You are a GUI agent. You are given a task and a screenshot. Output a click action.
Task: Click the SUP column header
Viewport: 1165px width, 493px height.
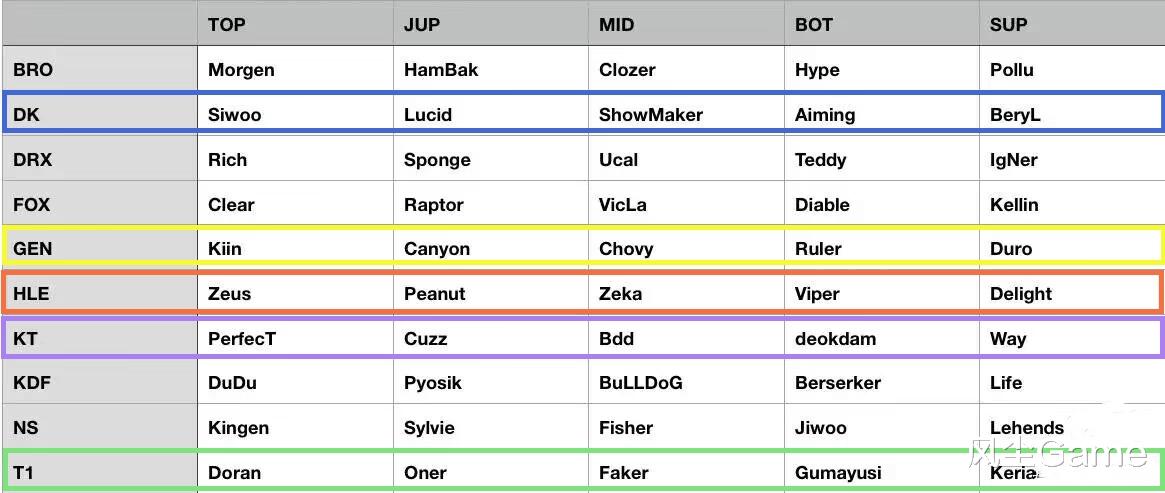pyautogui.click(x=1071, y=25)
